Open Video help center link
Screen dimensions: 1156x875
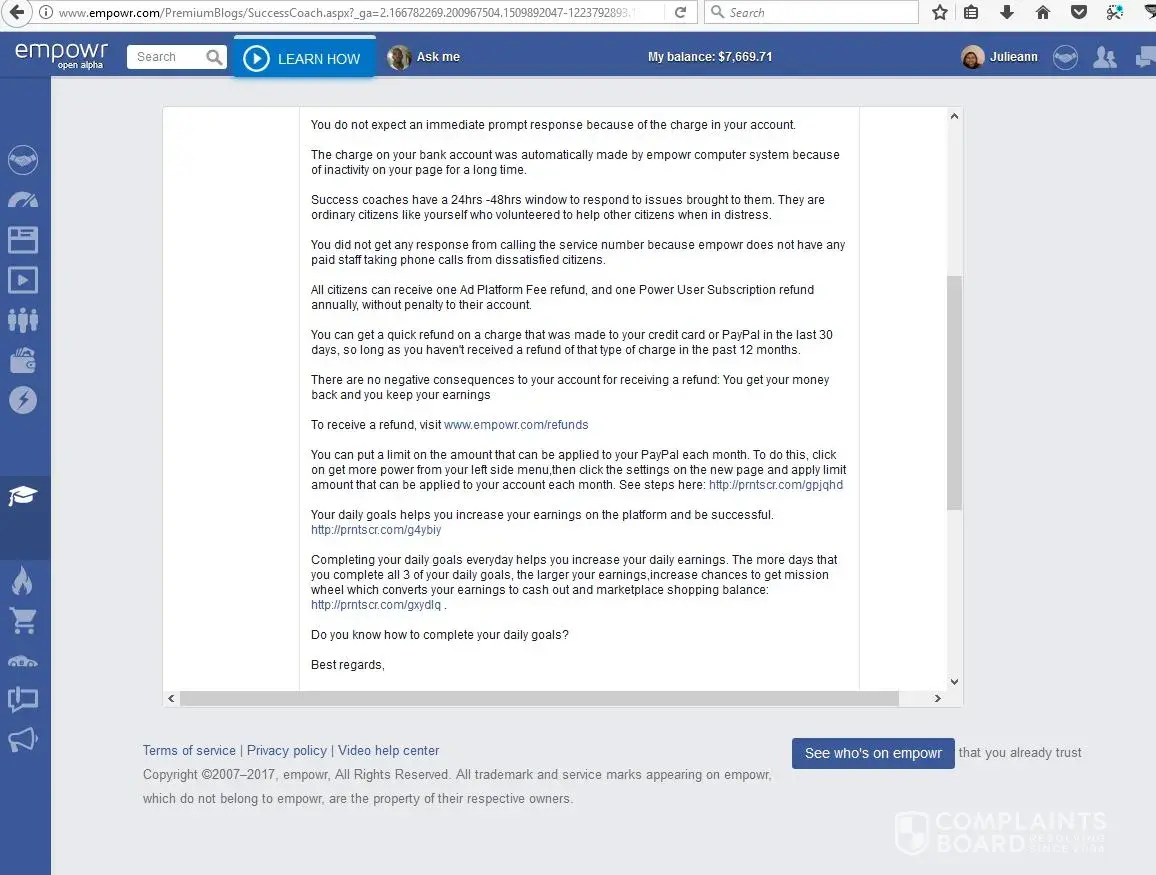click(x=389, y=750)
